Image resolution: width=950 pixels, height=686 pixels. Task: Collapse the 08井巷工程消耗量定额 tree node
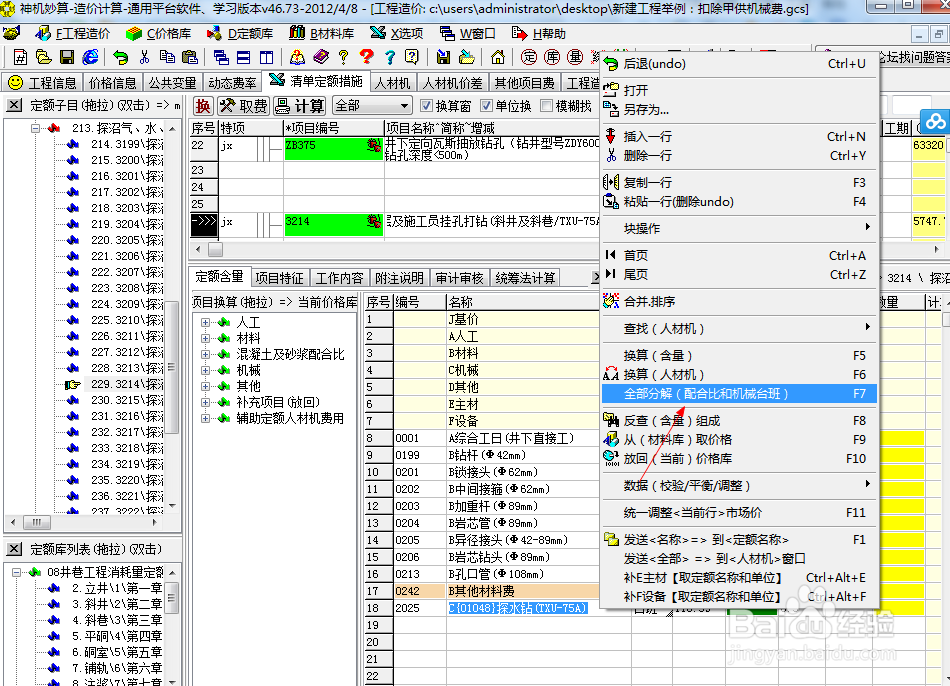point(16,572)
